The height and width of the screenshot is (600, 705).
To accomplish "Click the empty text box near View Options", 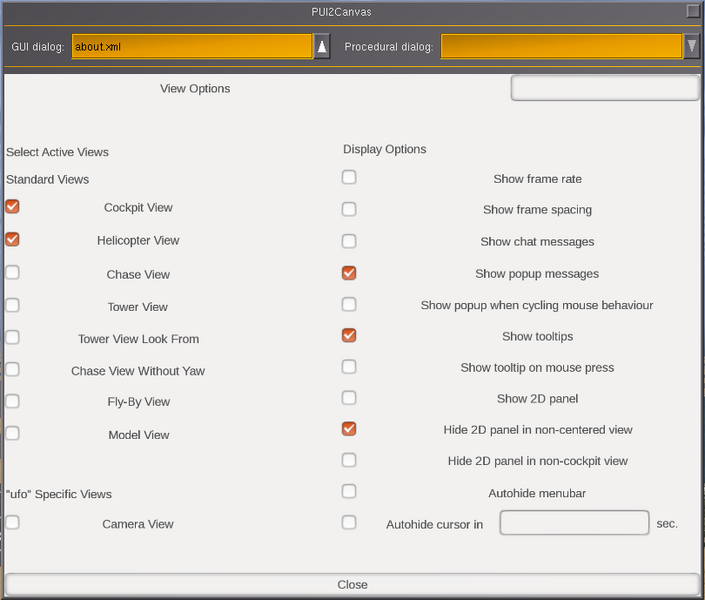I will tap(605, 88).
